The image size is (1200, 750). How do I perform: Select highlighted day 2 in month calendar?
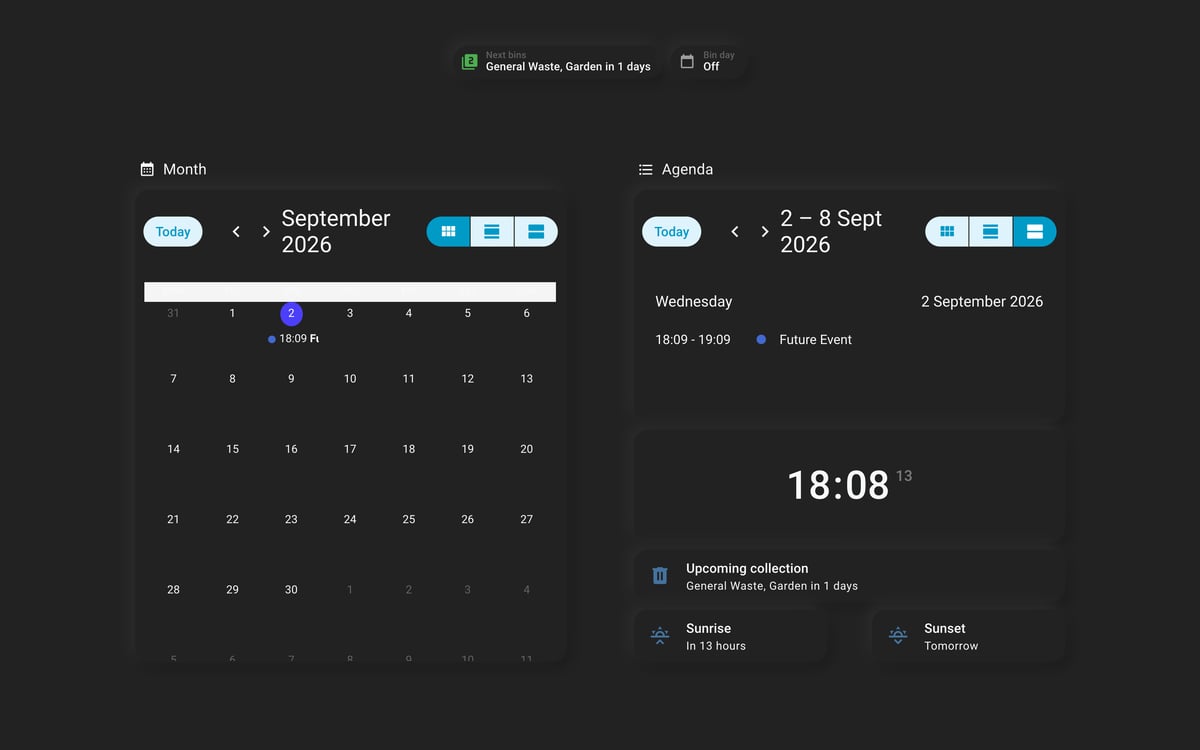click(291, 314)
